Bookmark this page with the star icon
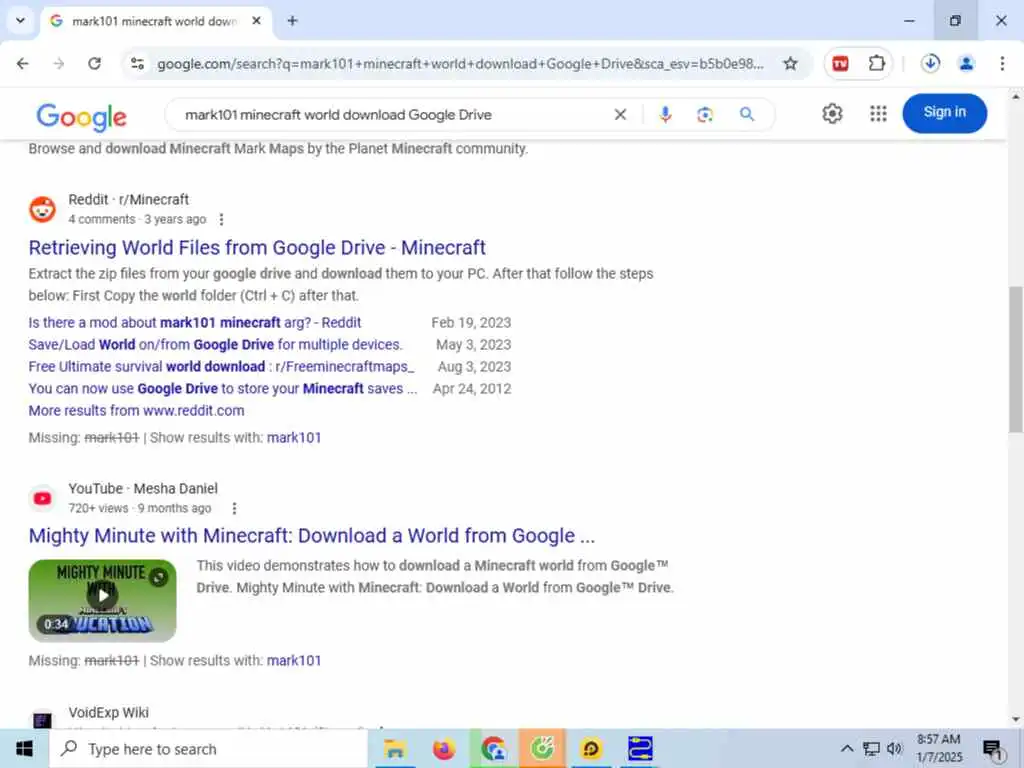Screen dimensions: 1024x768 pos(790,63)
